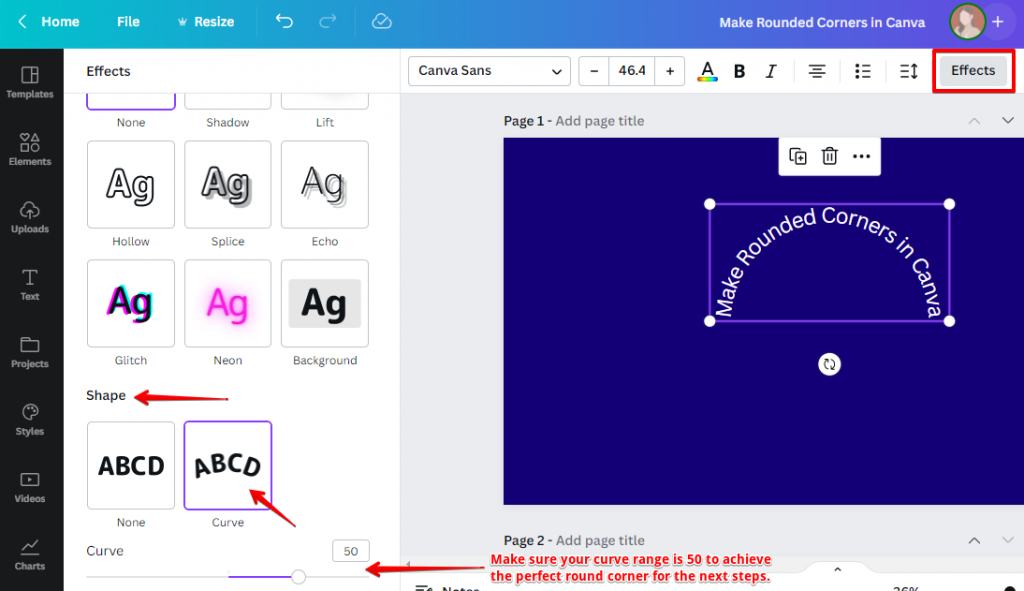Click the Curve slider handle
The height and width of the screenshot is (591, 1024).
tap(298, 577)
